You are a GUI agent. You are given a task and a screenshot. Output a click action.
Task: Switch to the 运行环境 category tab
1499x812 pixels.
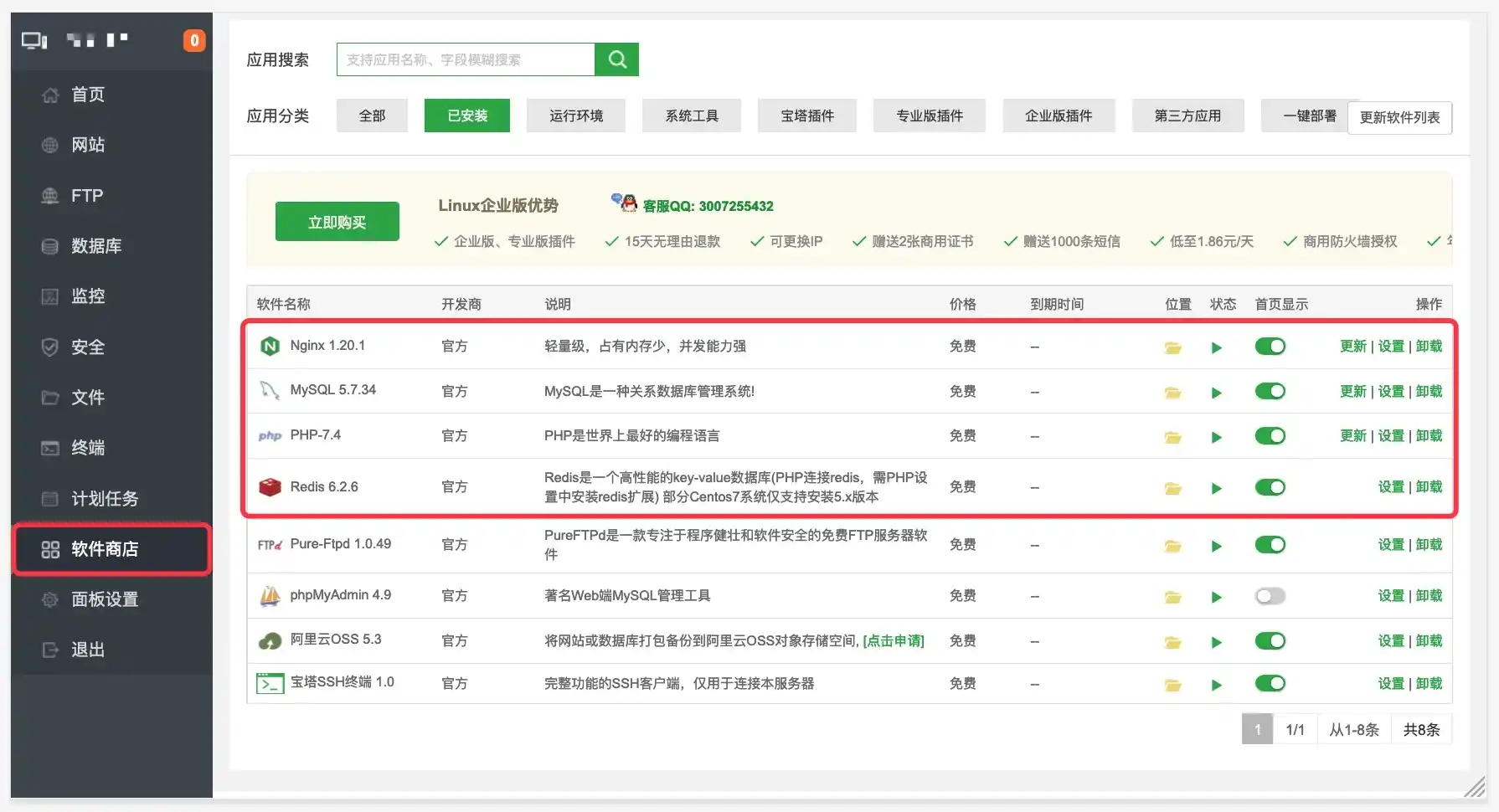pos(575,116)
